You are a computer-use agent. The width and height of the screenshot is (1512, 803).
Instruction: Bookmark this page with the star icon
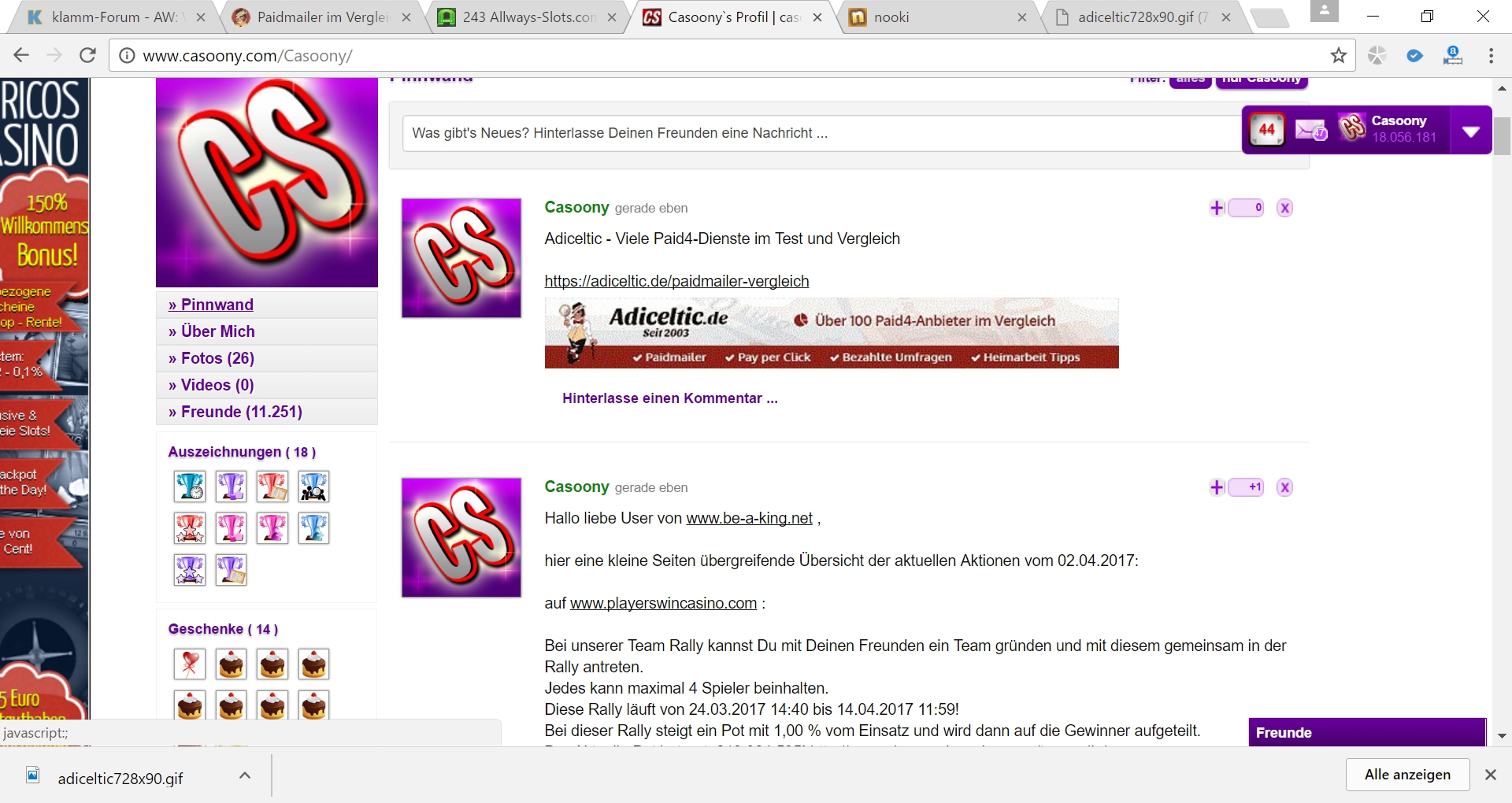pos(1338,55)
